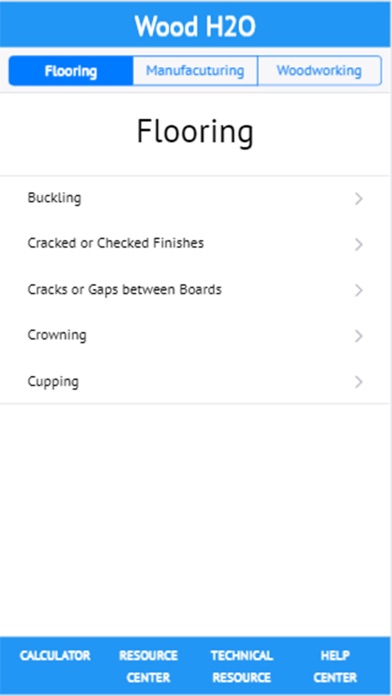Viewport: 392px width, 696px height.
Task: Expand the Crowning row chevron
Action: (x=359, y=336)
